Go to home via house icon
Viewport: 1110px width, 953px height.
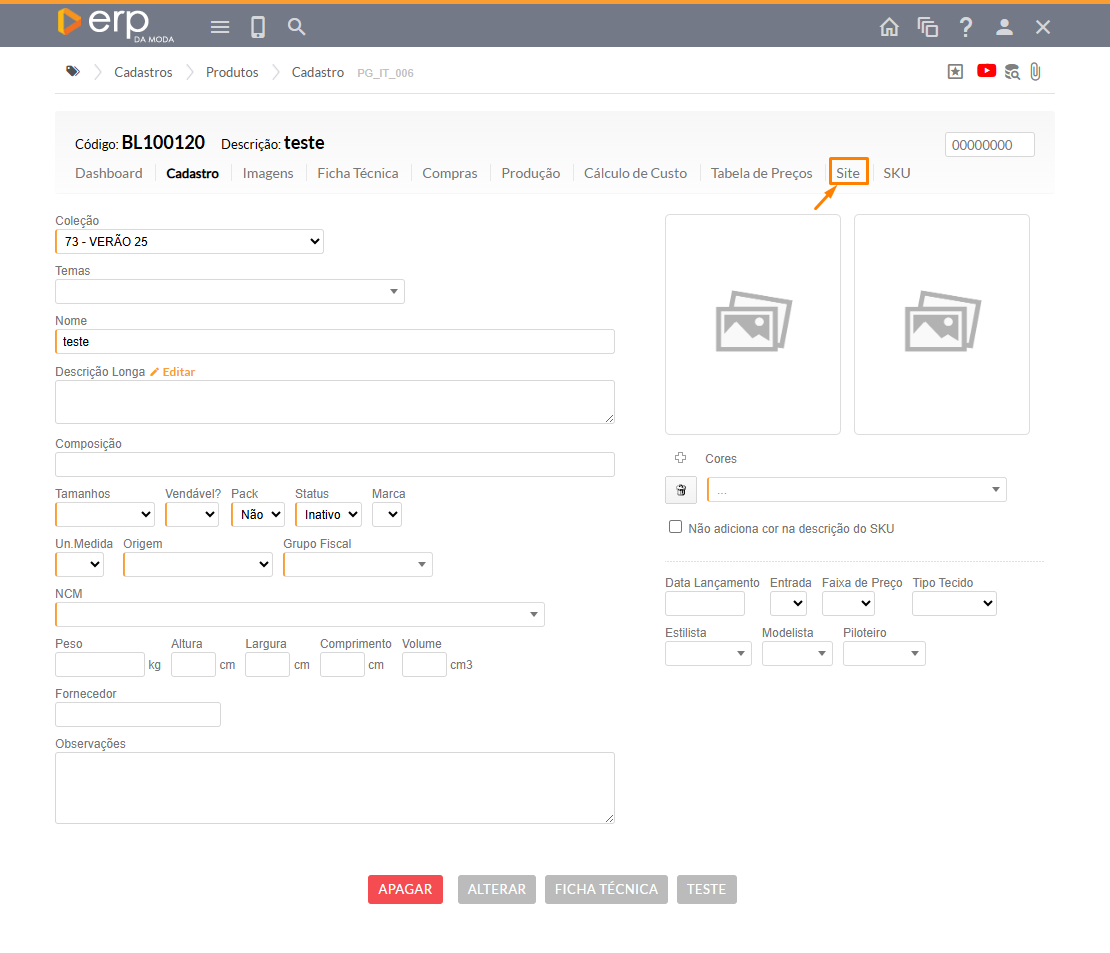(x=889, y=27)
